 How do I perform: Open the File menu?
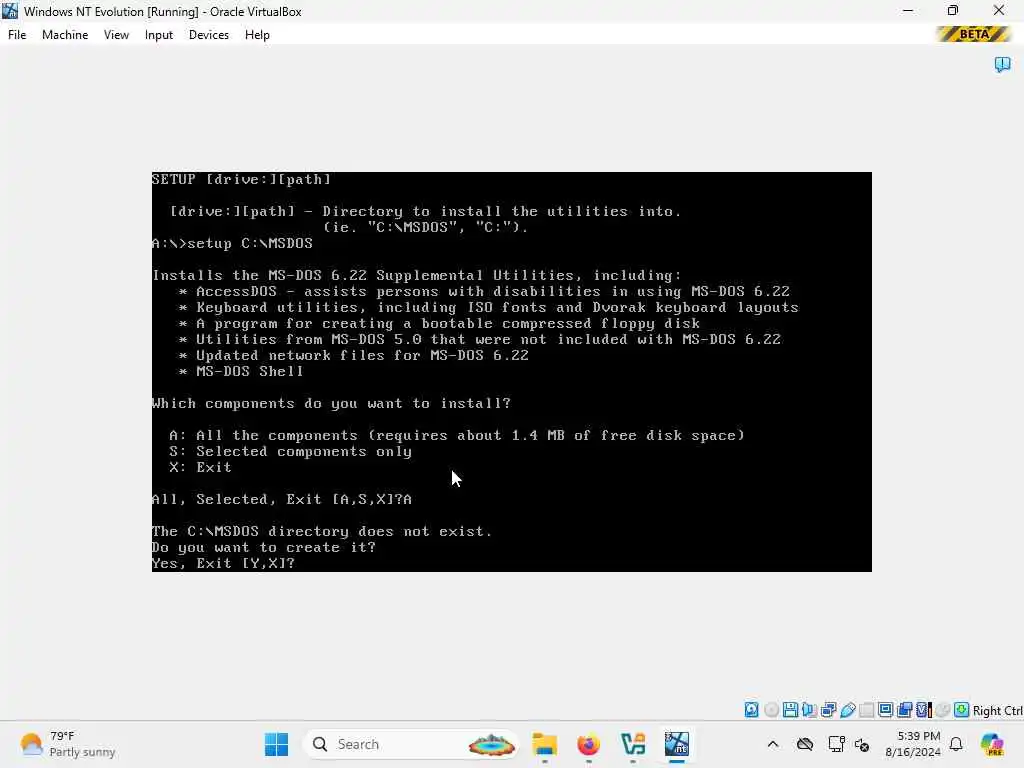coord(17,35)
